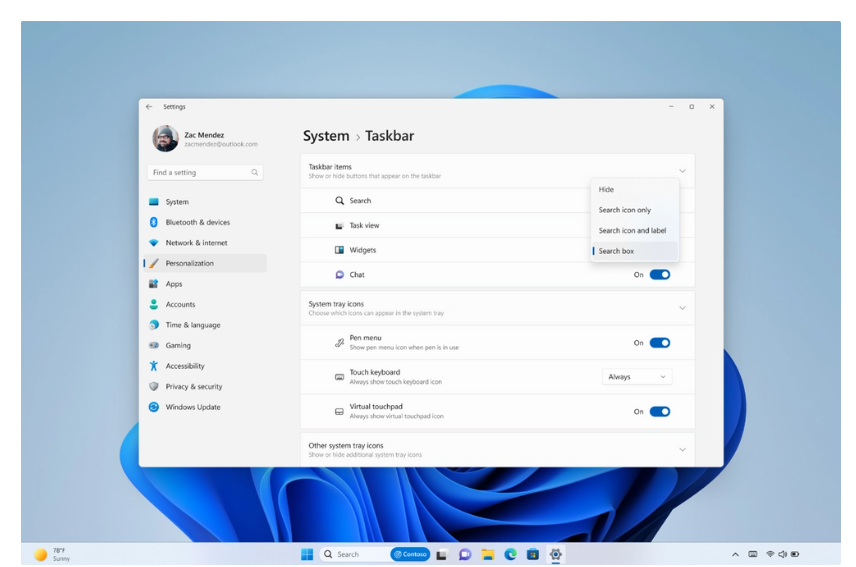
Task: Click the Search magnifier icon row
Action: click(x=339, y=201)
